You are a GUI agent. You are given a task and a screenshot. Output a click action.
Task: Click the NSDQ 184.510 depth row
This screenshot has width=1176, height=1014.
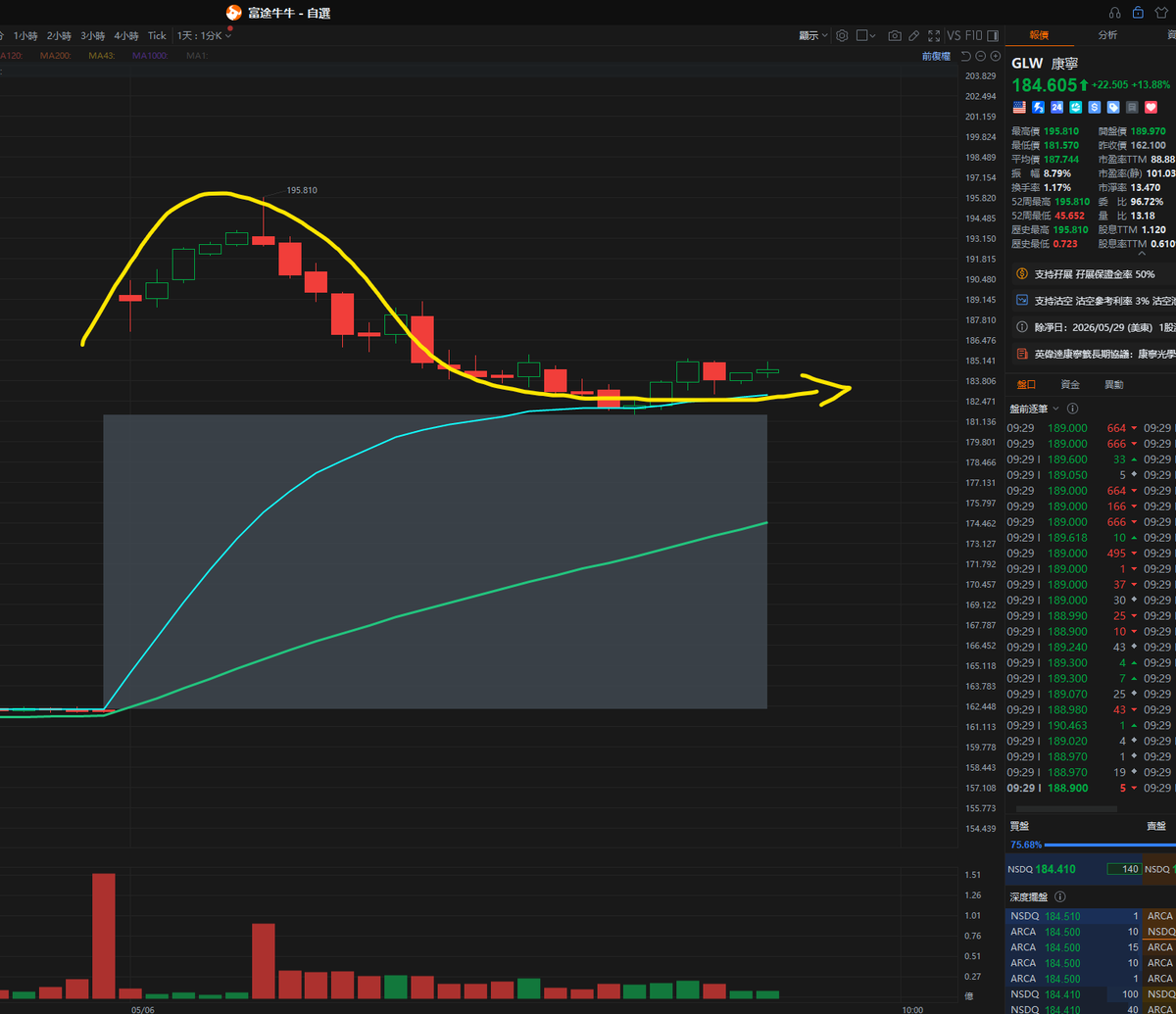(1074, 916)
